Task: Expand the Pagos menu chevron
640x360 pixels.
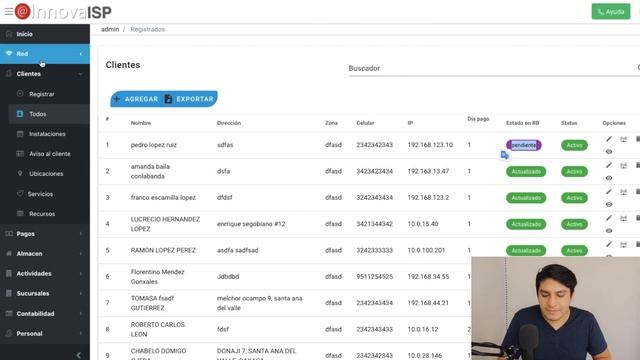Action: coord(81,234)
